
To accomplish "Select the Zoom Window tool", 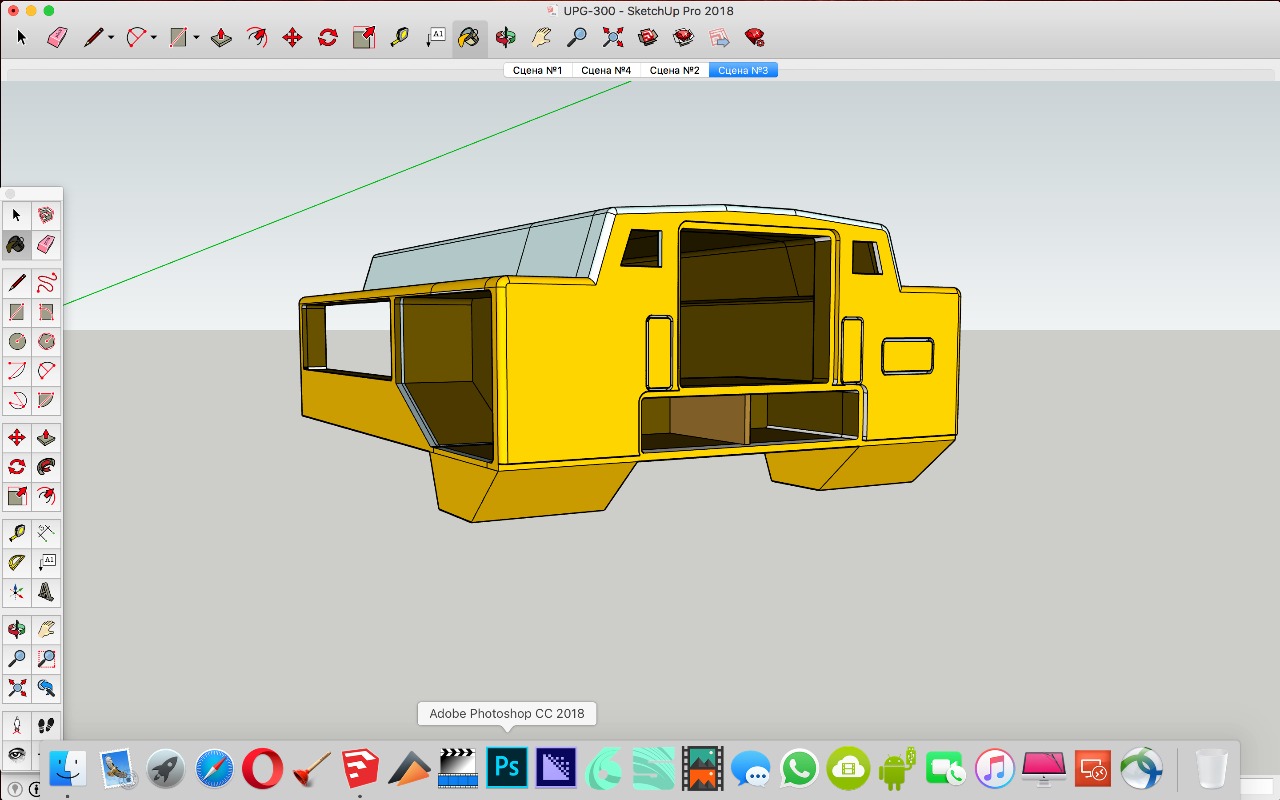I will tap(46, 659).
